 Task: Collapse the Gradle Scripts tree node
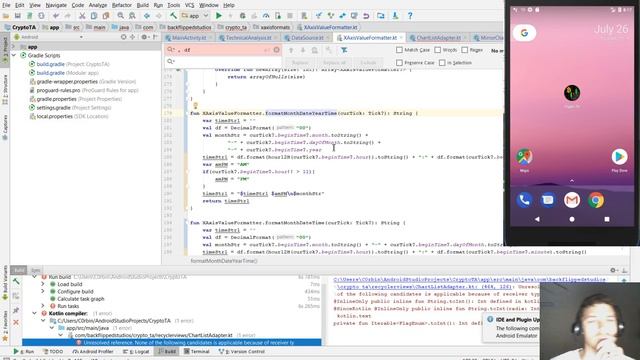(14, 55)
